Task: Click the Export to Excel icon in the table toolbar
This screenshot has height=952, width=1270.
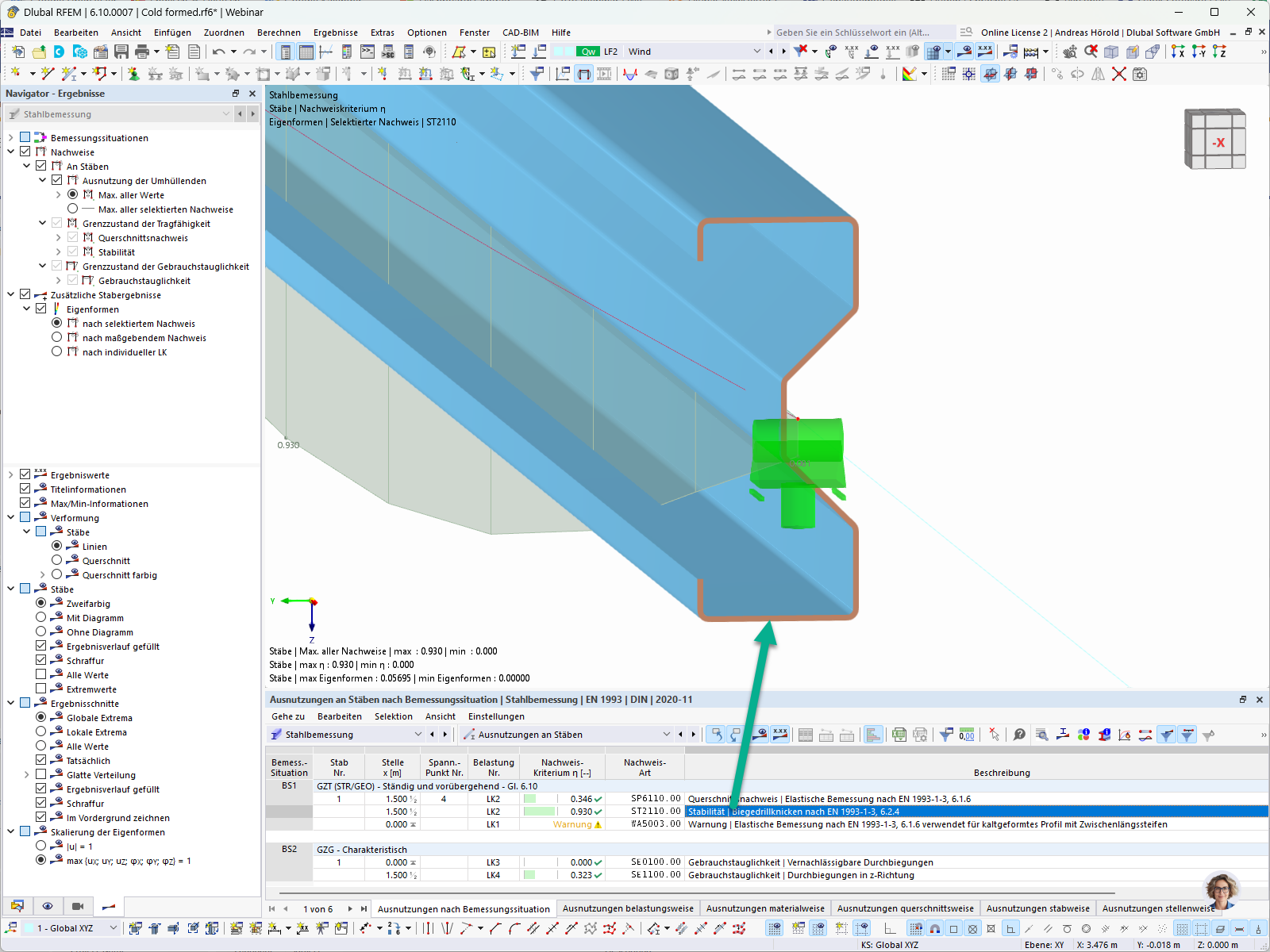Action: pyautogui.click(x=899, y=735)
